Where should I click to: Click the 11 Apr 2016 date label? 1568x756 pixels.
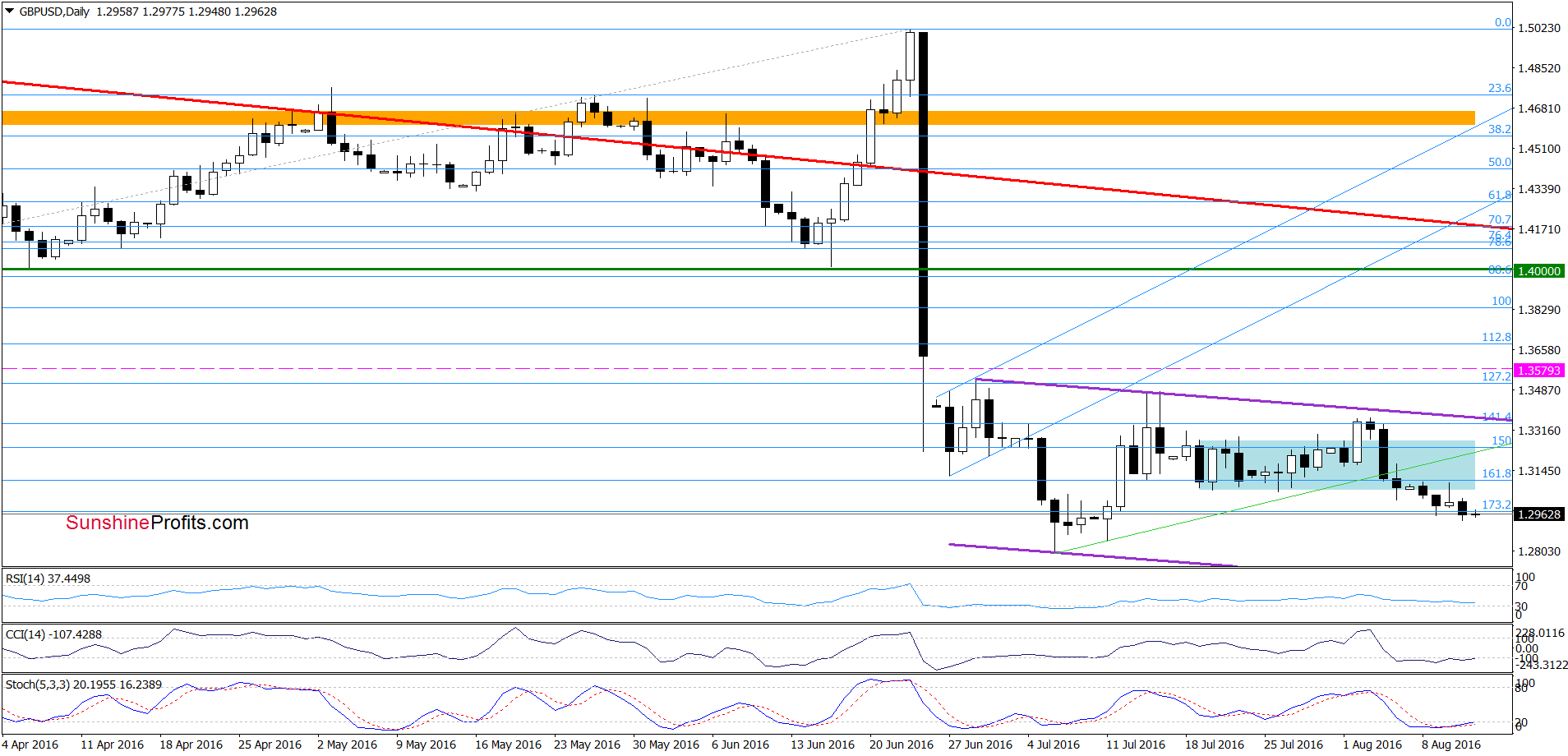[x=112, y=744]
